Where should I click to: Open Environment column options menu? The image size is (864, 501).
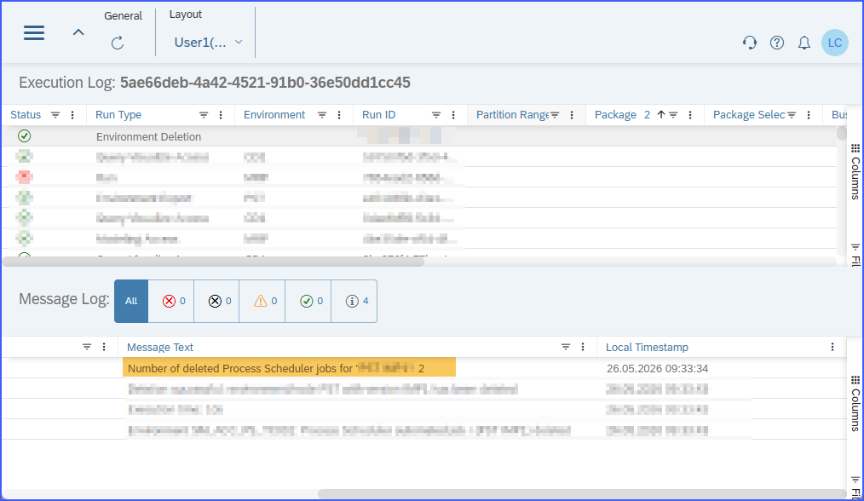(x=339, y=115)
